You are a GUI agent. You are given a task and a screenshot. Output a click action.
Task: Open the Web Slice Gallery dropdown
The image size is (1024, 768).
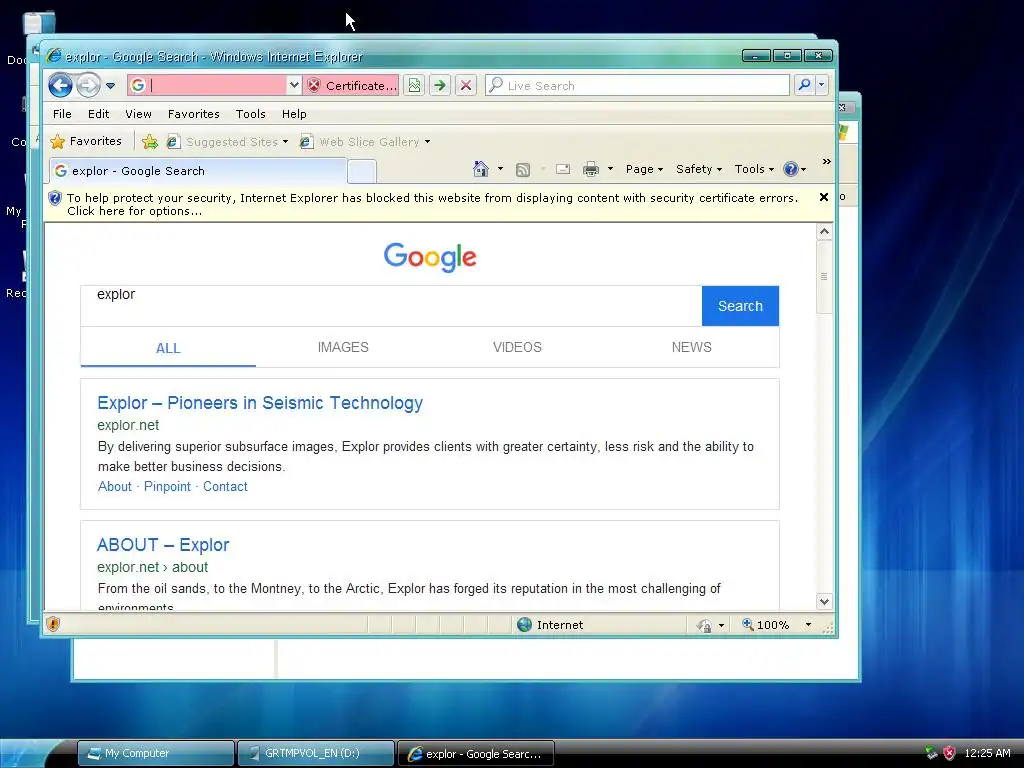364,142
